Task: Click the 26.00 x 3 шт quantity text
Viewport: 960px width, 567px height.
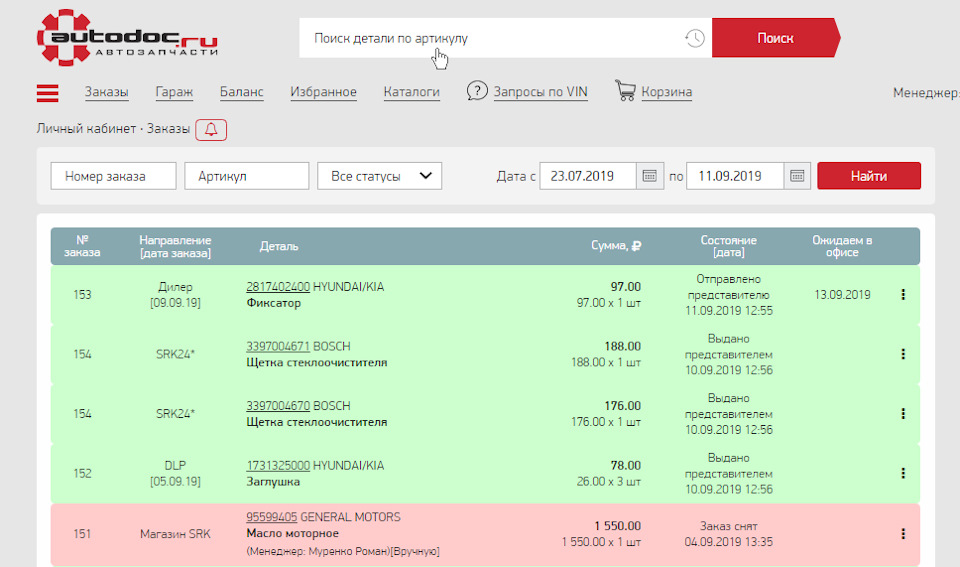Action: [609, 482]
